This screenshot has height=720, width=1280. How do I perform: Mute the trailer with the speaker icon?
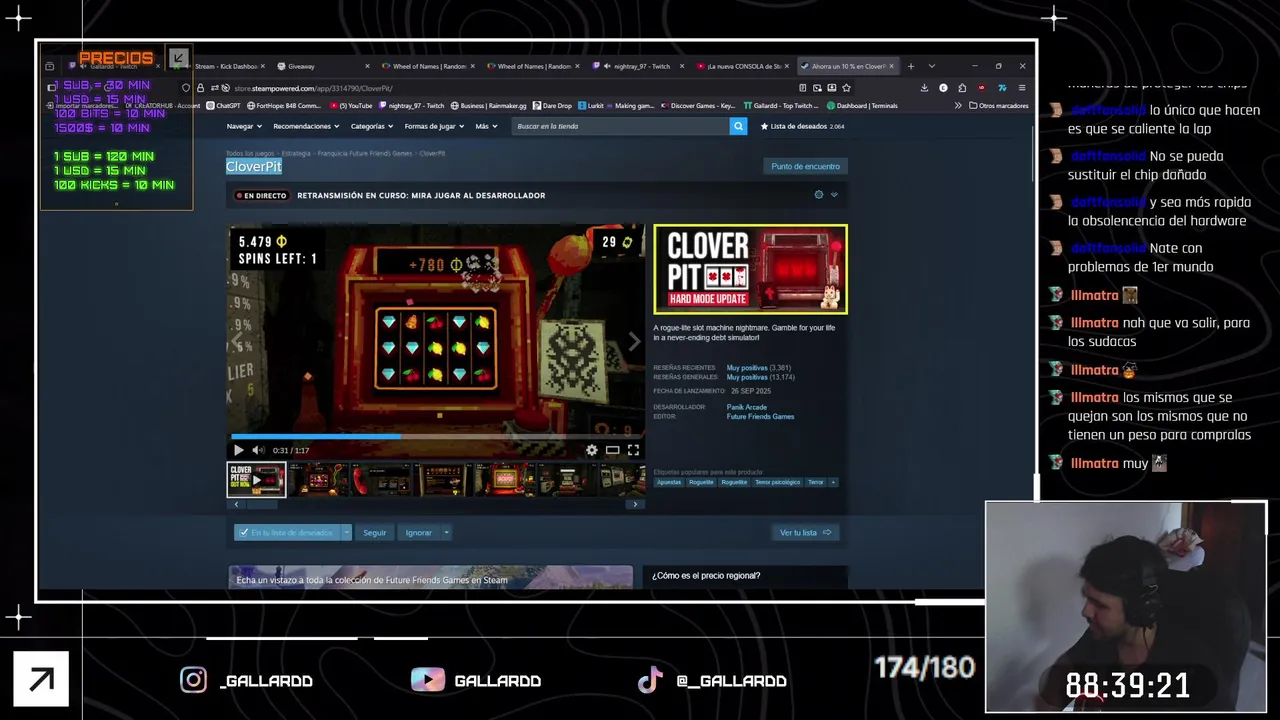pyautogui.click(x=257, y=450)
